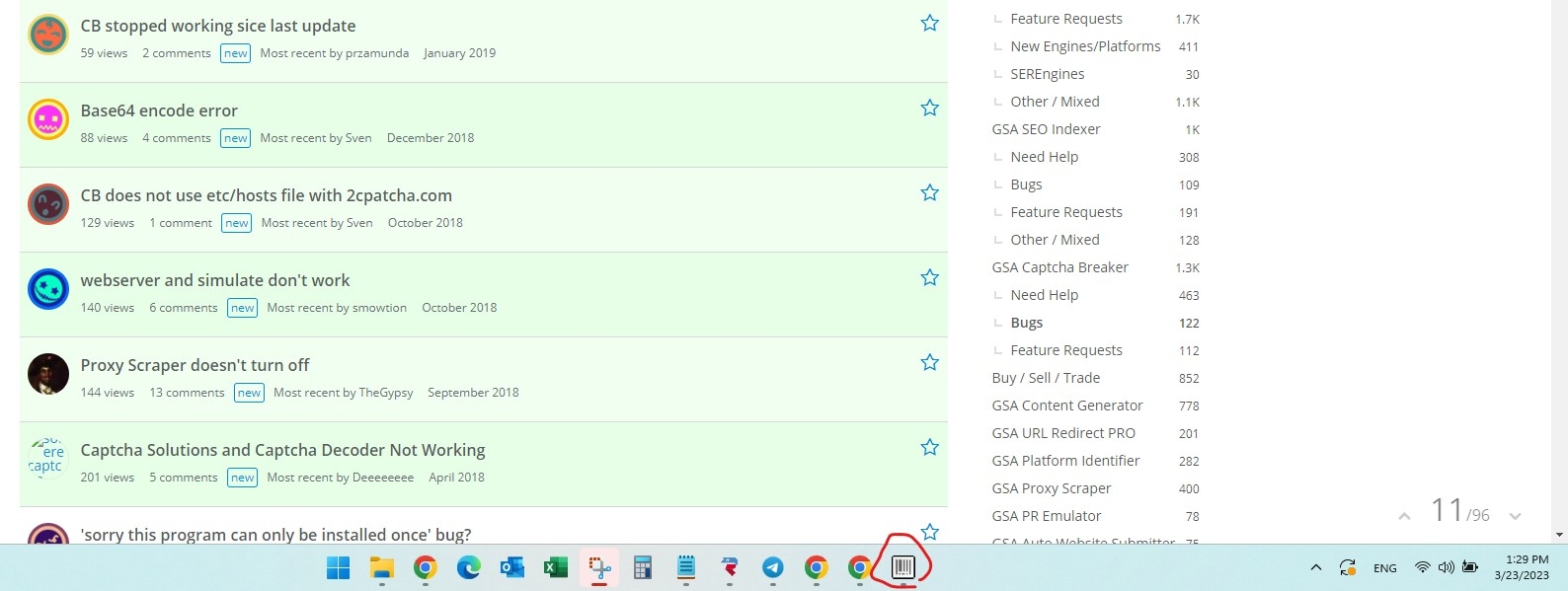1568x591 pixels.
Task: Open Excel from the taskbar
Action: [x=555, y=567]
